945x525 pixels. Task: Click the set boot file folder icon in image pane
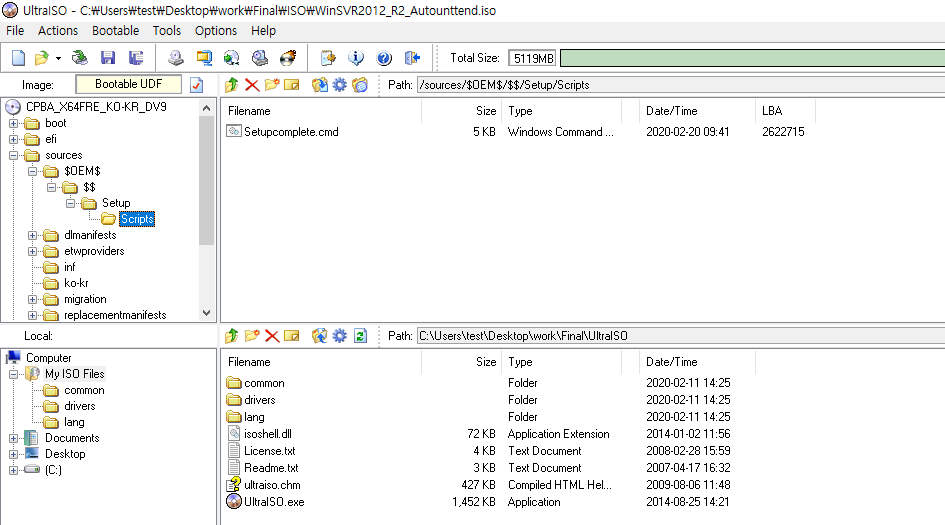pyautogui.click(x=360, y=85)
